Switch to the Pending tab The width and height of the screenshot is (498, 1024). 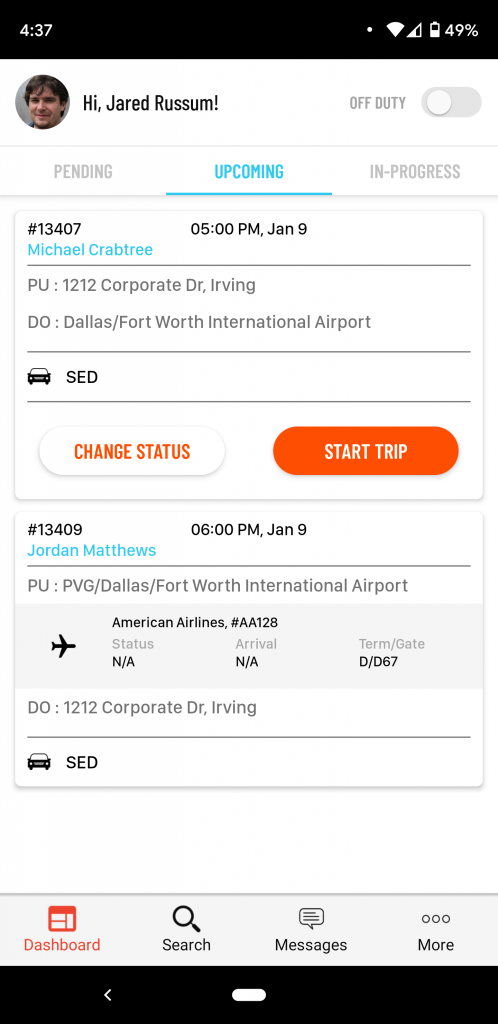[x=83, y=171]
